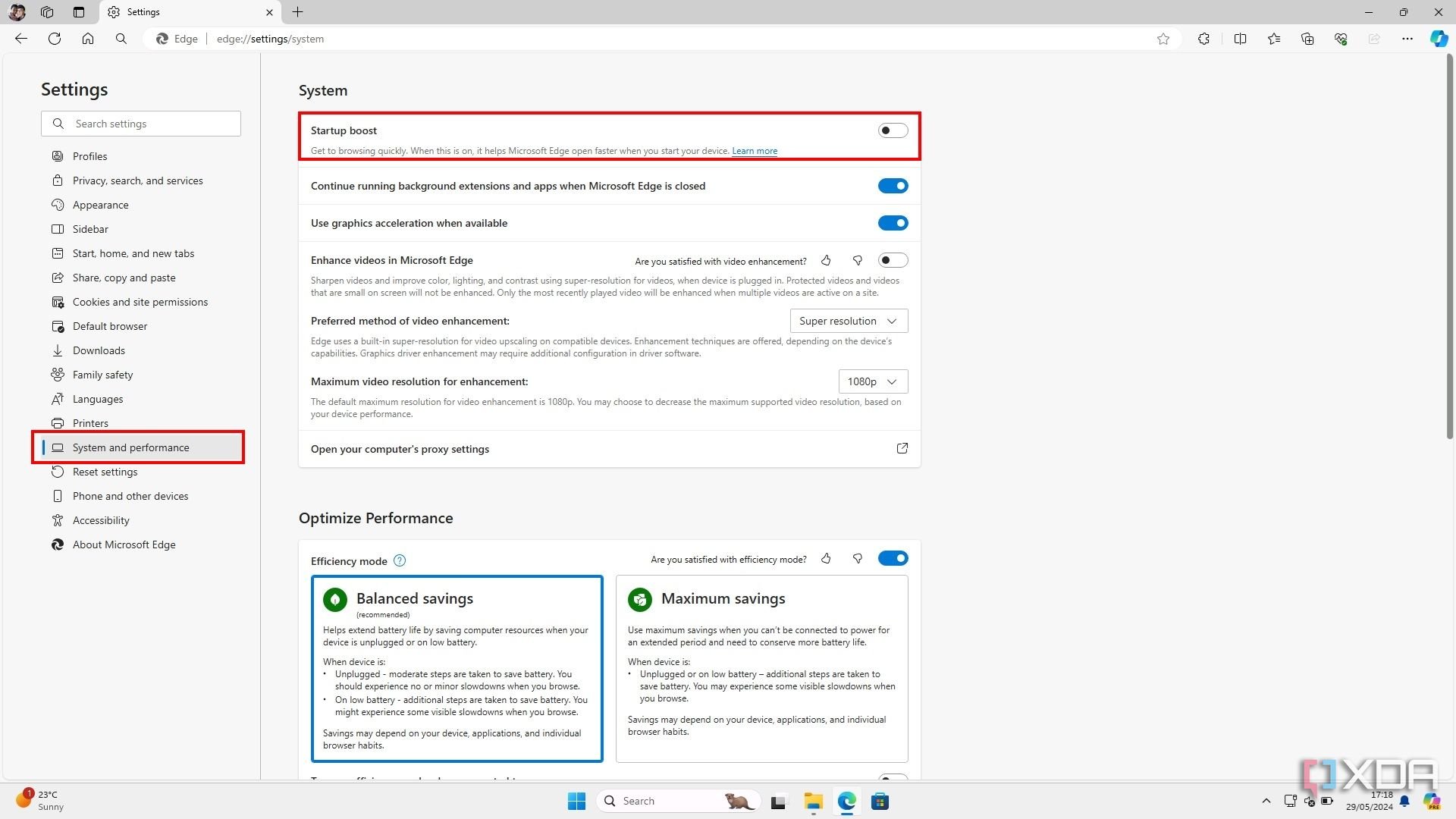Open Reset settings section

(x=140, y=472)
